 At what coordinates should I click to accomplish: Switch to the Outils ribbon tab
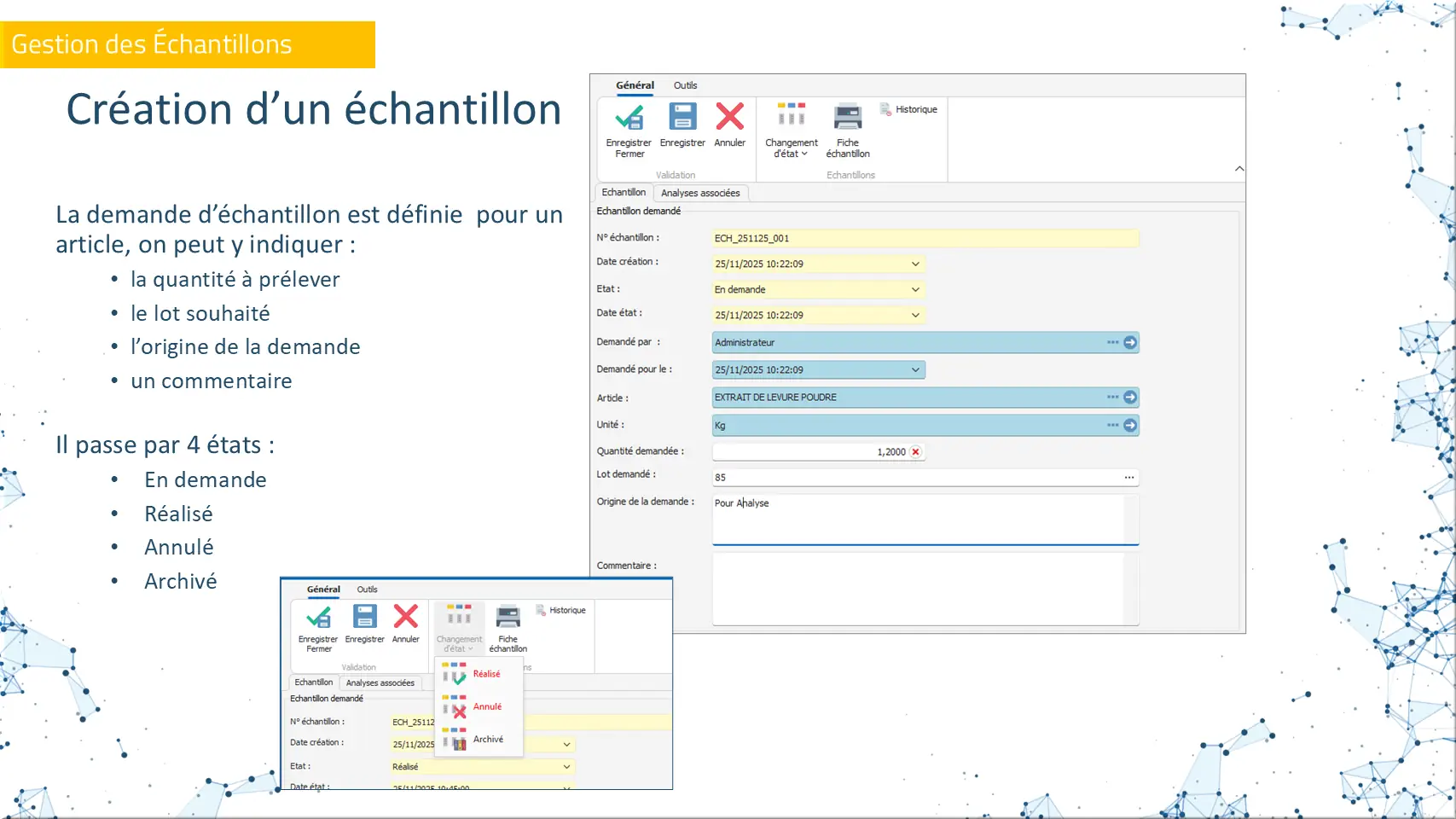pos(685,85)
